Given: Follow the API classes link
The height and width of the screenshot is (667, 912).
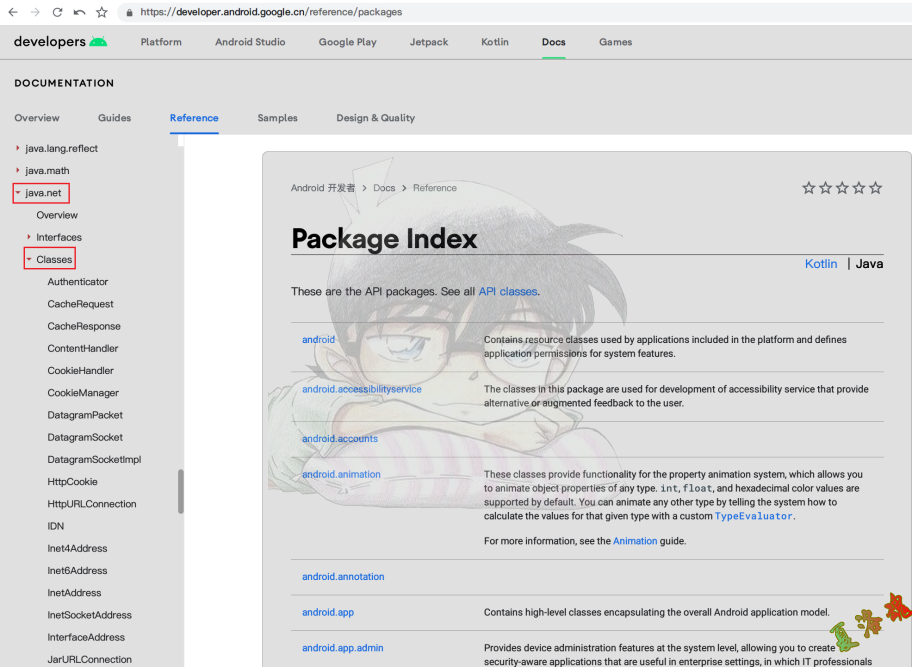Looking at the screenshot, I should (x=507, y=291).
